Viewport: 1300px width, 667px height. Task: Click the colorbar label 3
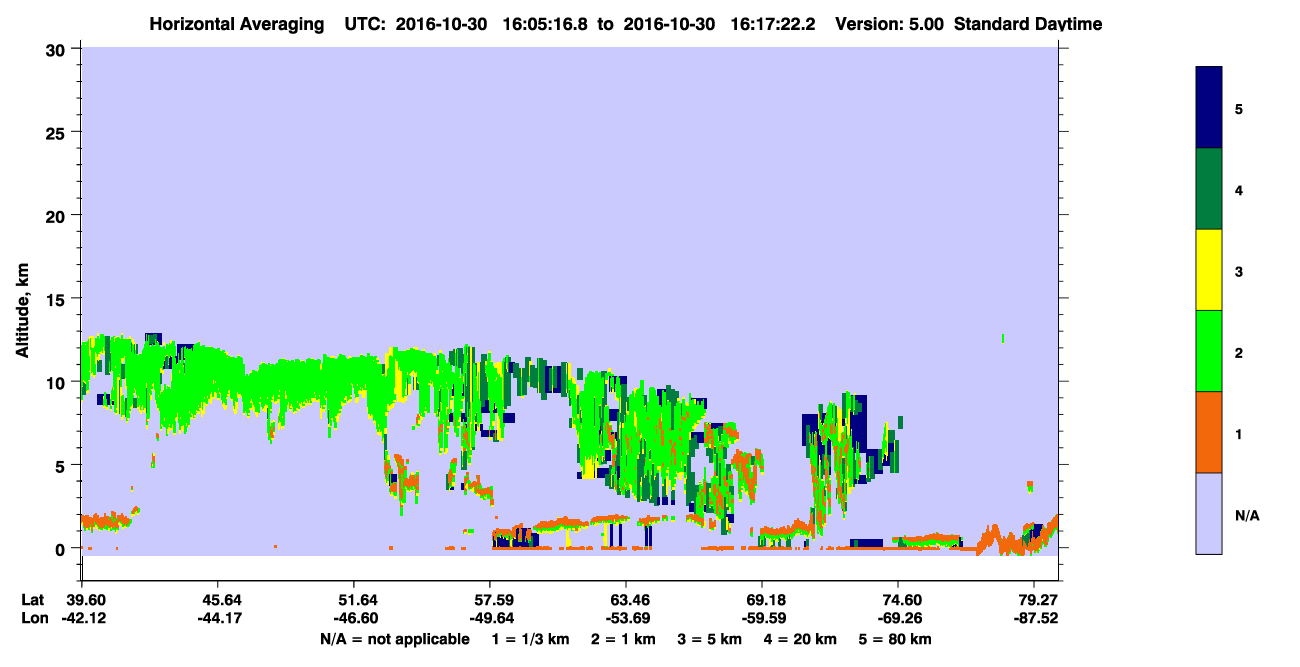pos(1239,271)
